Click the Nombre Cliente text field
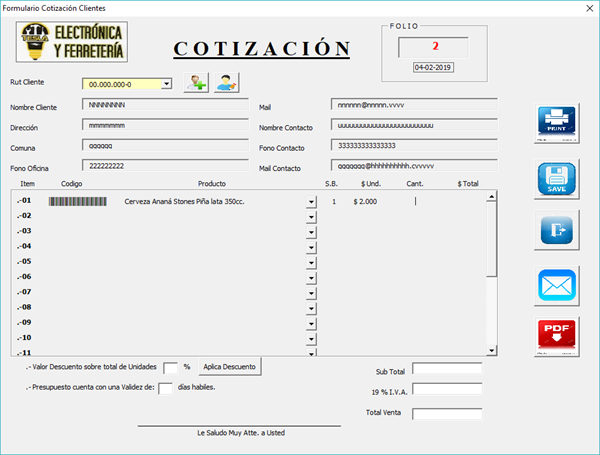 click(164, 104)
